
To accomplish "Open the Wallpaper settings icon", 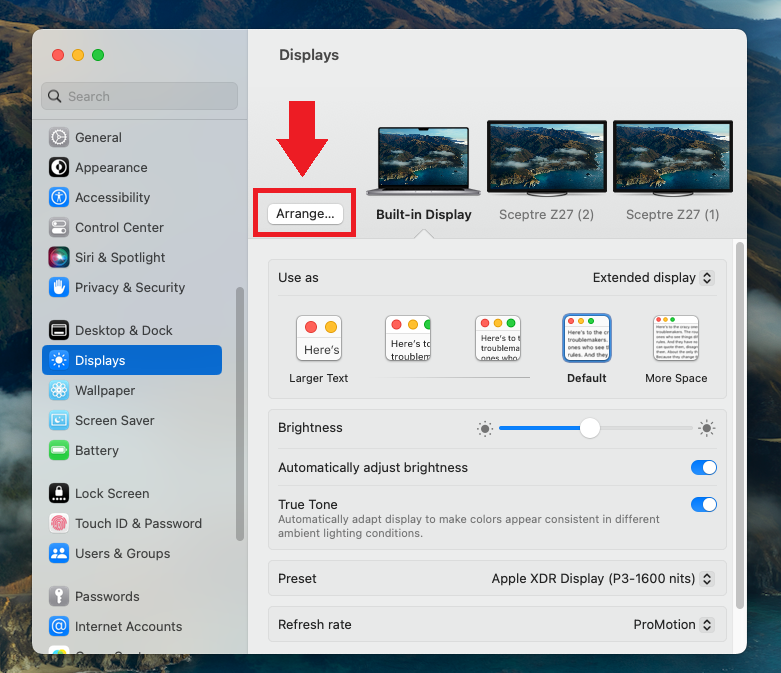I will [x=59, y=391].
